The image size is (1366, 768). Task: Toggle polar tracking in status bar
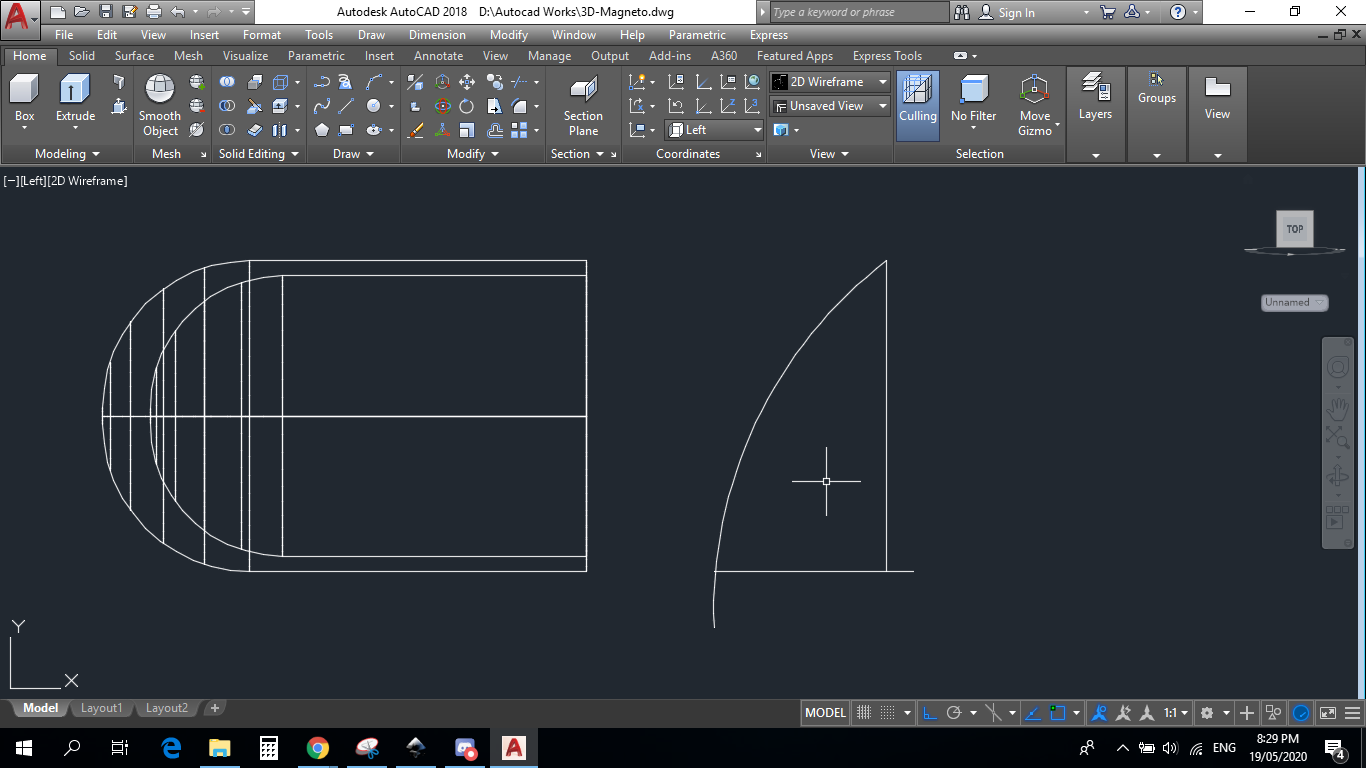(954, 713)
